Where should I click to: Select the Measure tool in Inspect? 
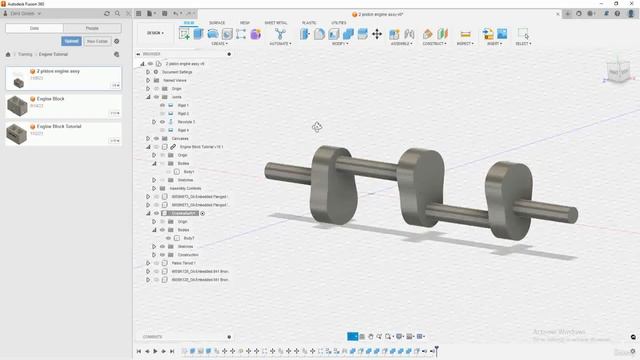coord(465,34)
